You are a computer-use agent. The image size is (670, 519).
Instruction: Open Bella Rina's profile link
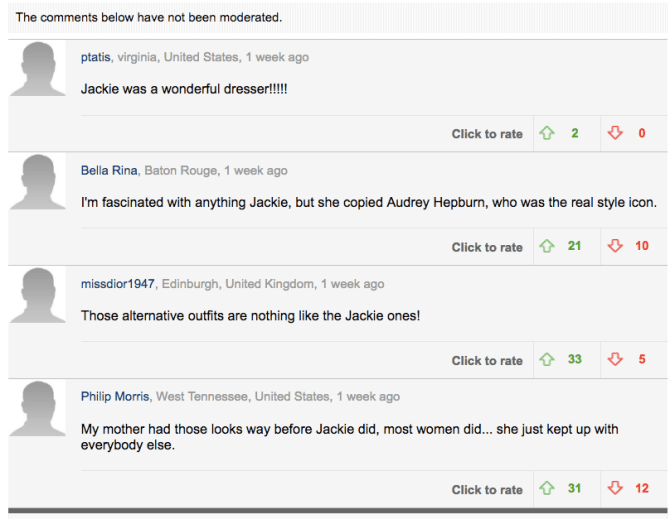pos(109,171)
